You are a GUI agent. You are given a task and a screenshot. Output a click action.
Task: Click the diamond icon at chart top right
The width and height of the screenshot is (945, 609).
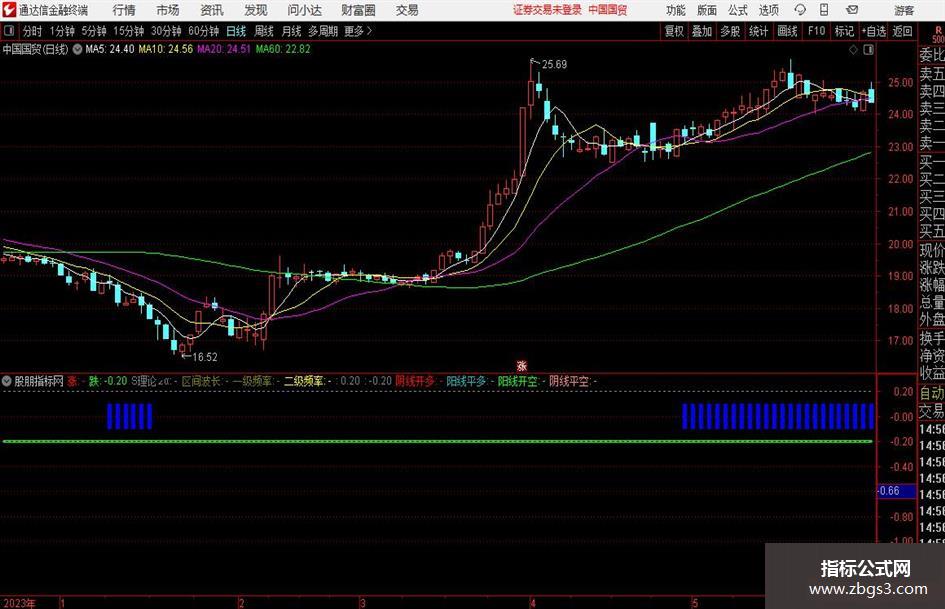coord(853,50)
